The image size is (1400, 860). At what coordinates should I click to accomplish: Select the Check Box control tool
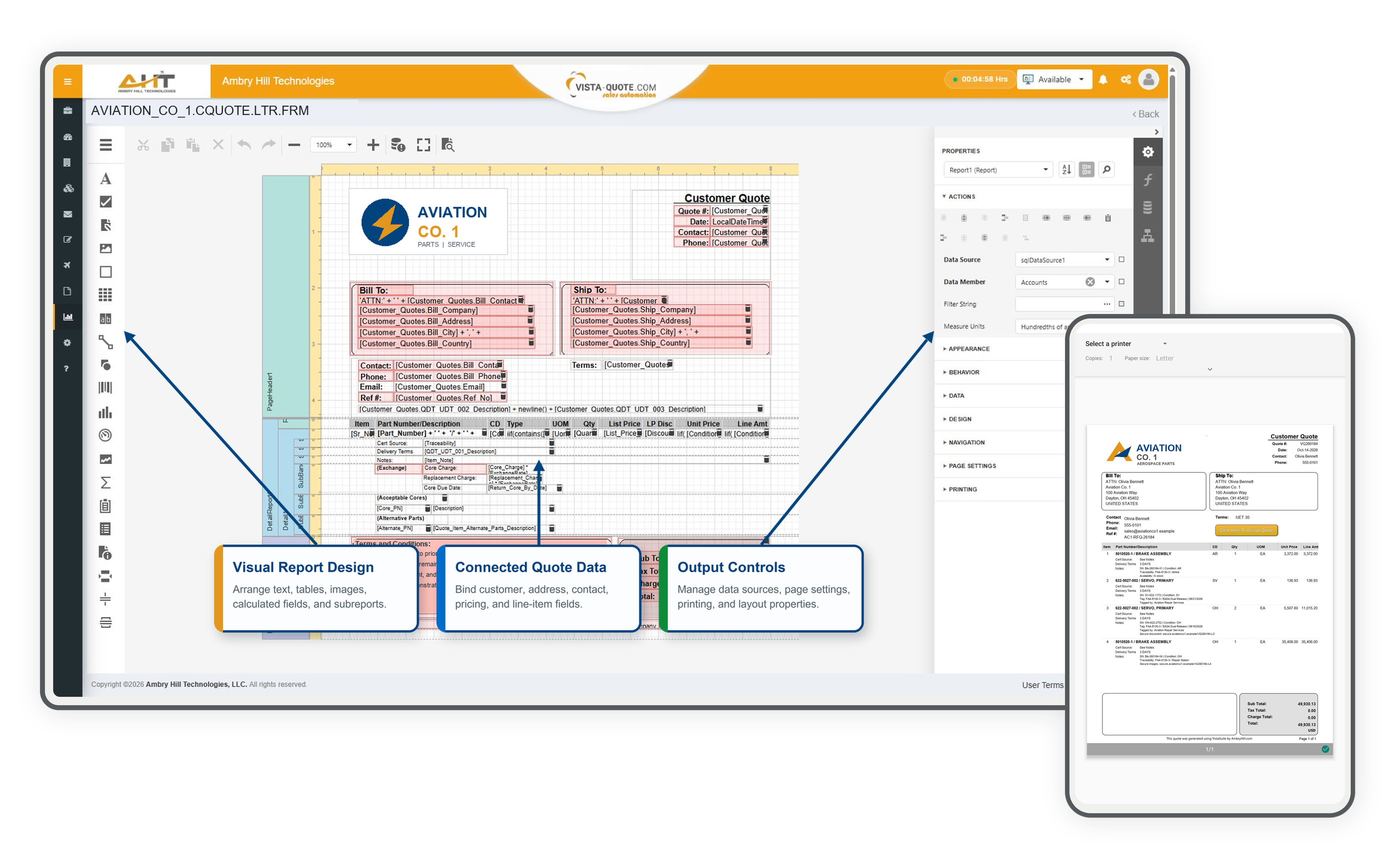tap(106, 202)
